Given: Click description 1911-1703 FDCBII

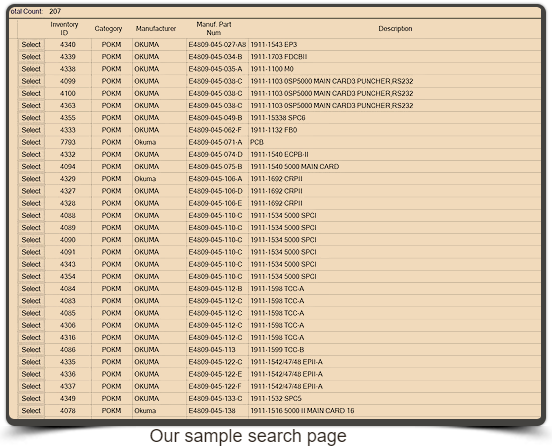Looking at the screenshot, I should (278, 57).
